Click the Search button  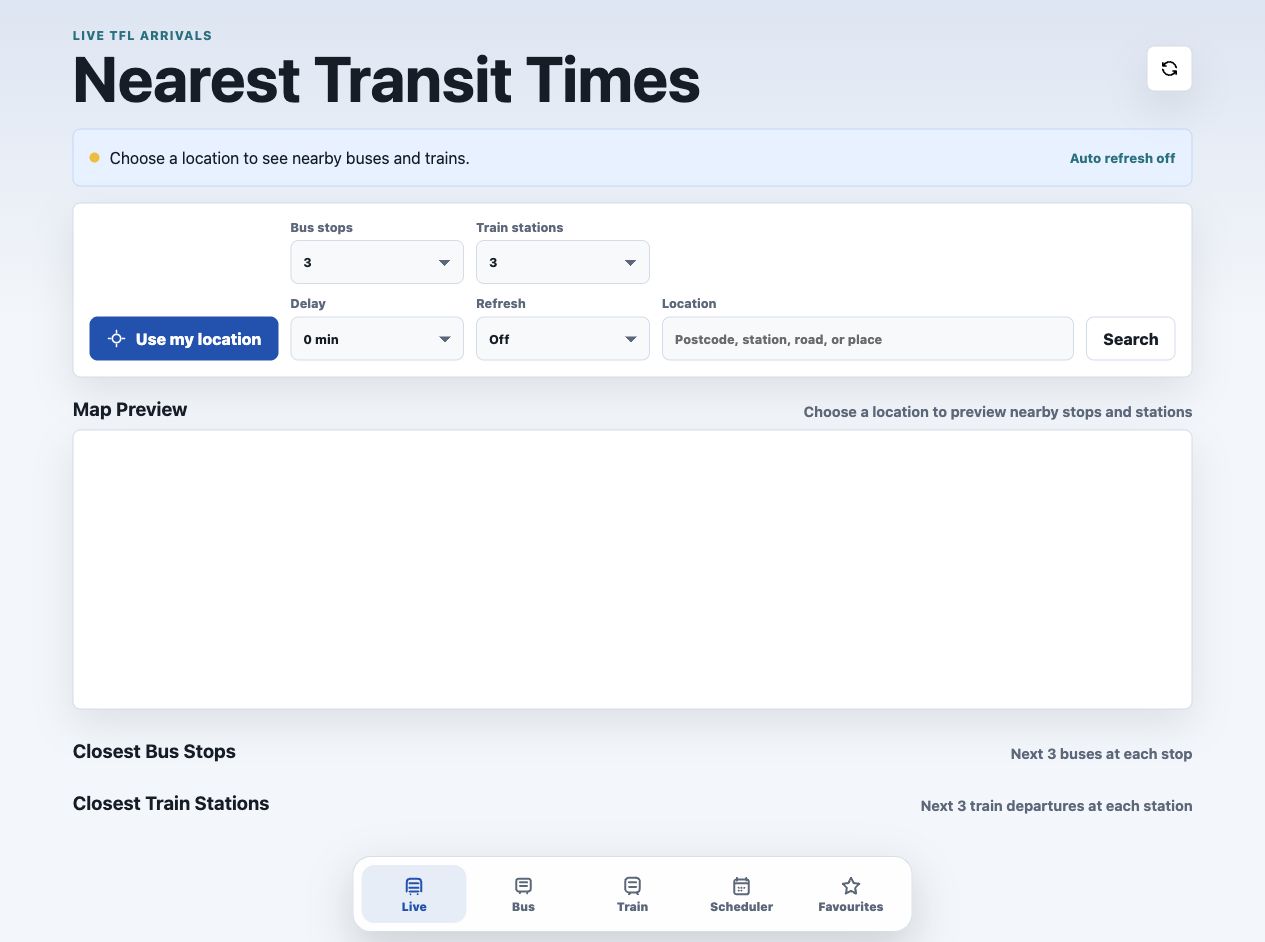point(1130,339)
